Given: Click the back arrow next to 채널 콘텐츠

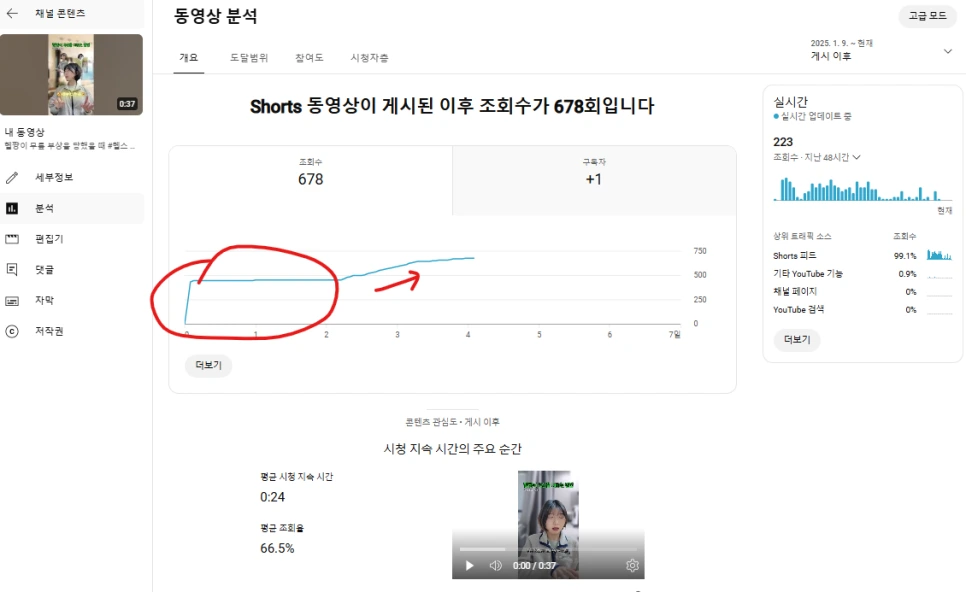Looking at the screenshot, I should [12, 13].
